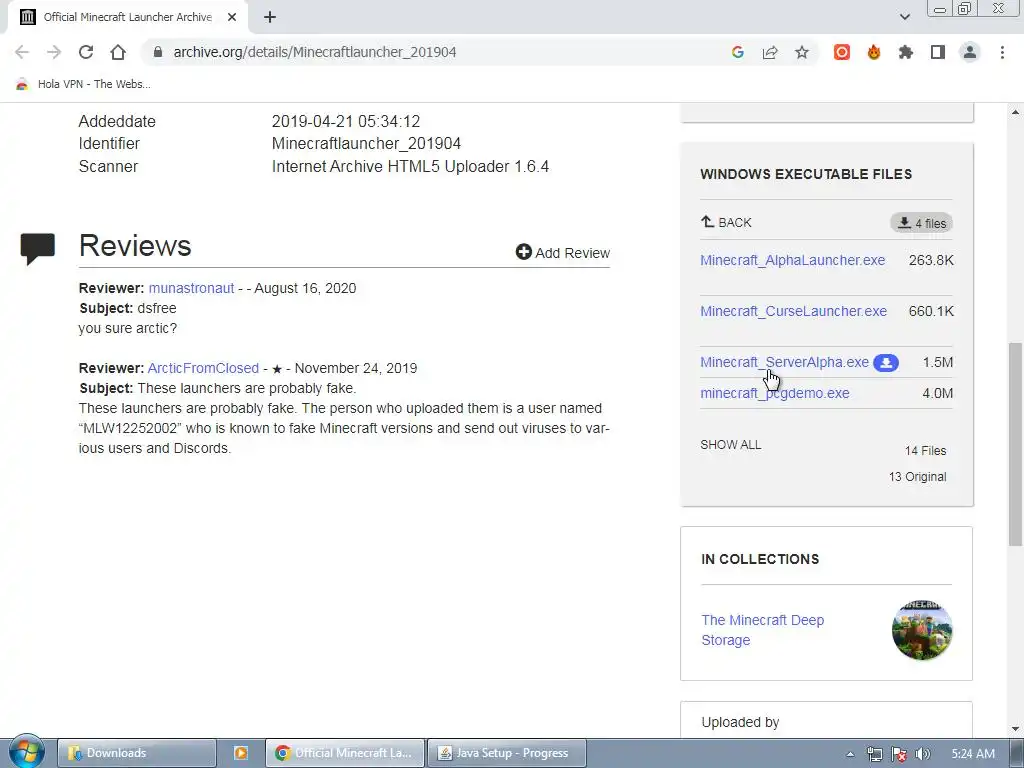Screen dimensions: 1024x768
Task: Click the forward navigation arrow
Action: [54, 52]
